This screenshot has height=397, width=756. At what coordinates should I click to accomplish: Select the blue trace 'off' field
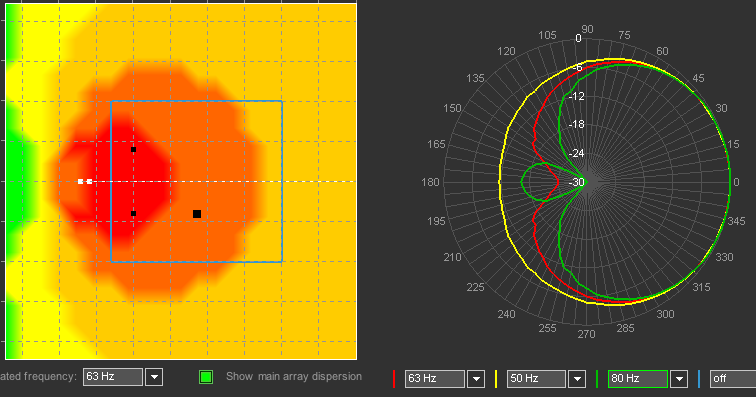pos(733,379)
